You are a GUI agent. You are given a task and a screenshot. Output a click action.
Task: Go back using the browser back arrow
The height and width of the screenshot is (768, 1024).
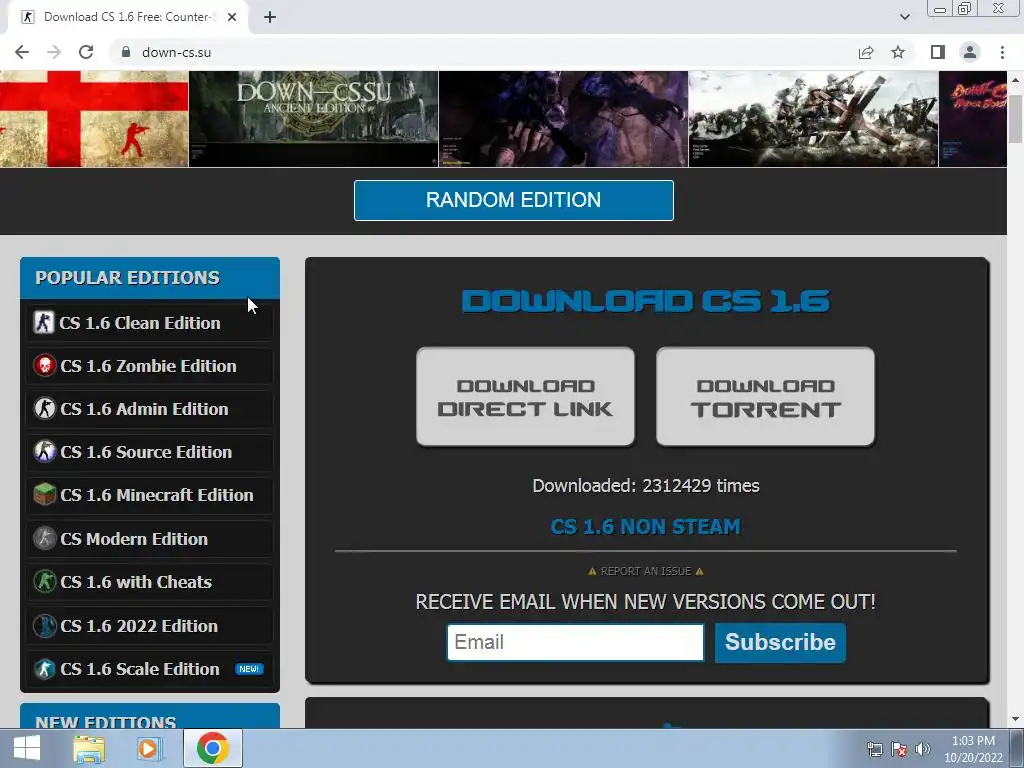pos(22,52)
